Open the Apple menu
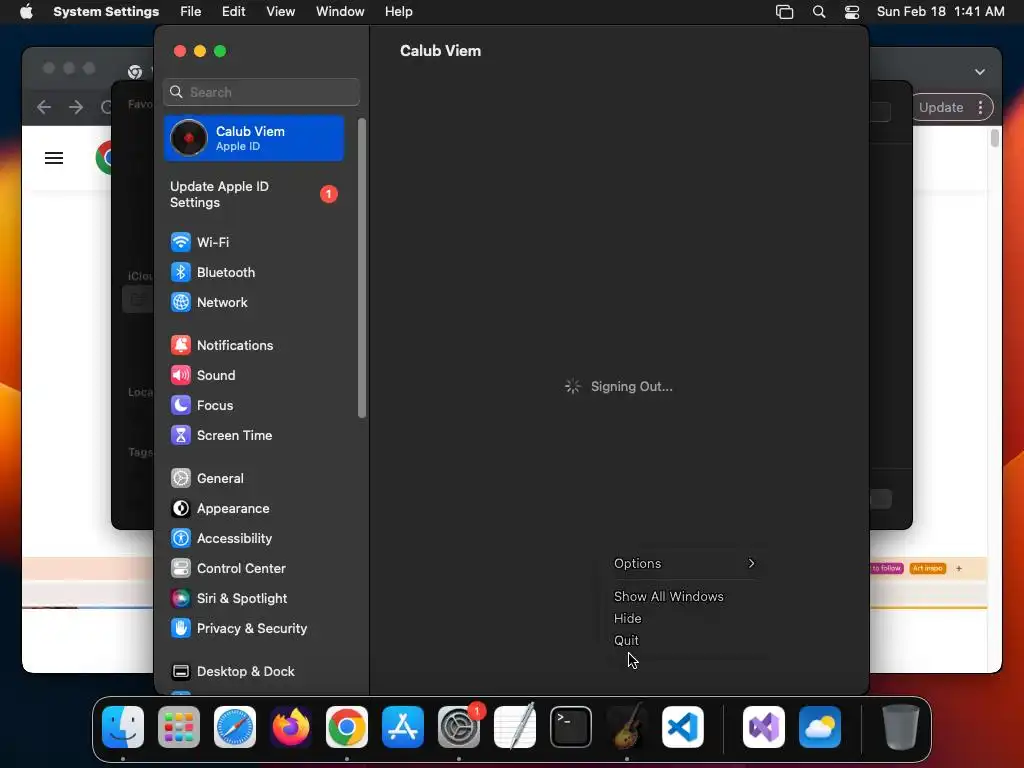Viewport: 1024px width, 768px height. coord(26,12)
